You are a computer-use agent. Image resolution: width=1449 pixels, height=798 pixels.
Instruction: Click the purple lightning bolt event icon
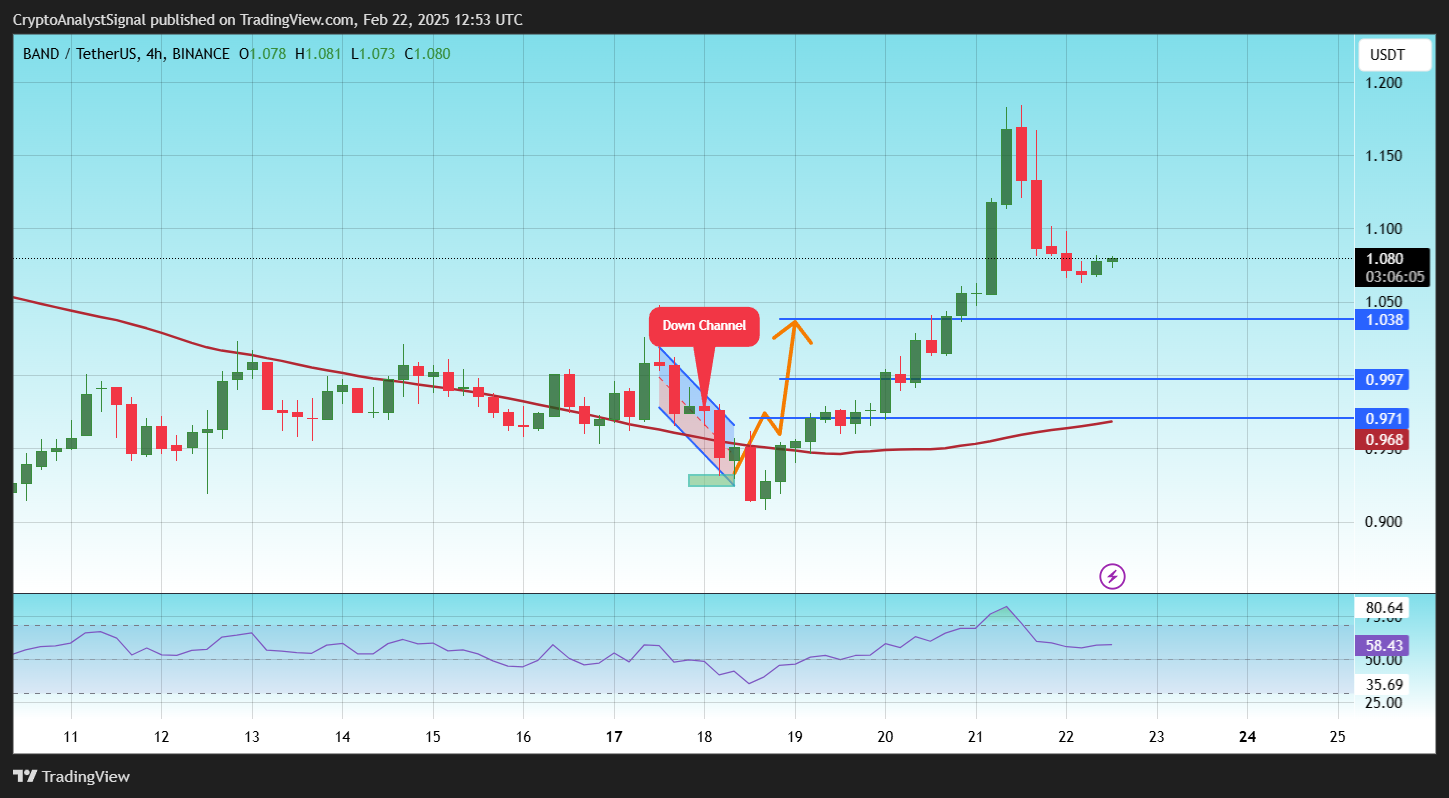(x=1113, y=576)
